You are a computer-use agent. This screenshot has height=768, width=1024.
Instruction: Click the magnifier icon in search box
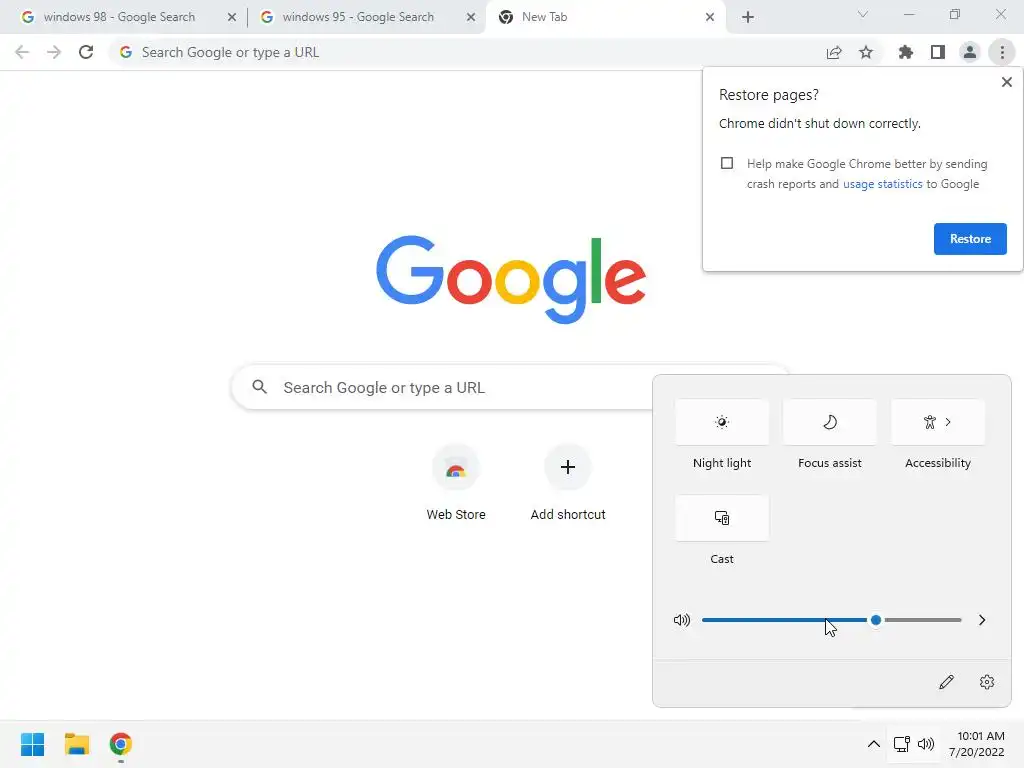(259, 387)
